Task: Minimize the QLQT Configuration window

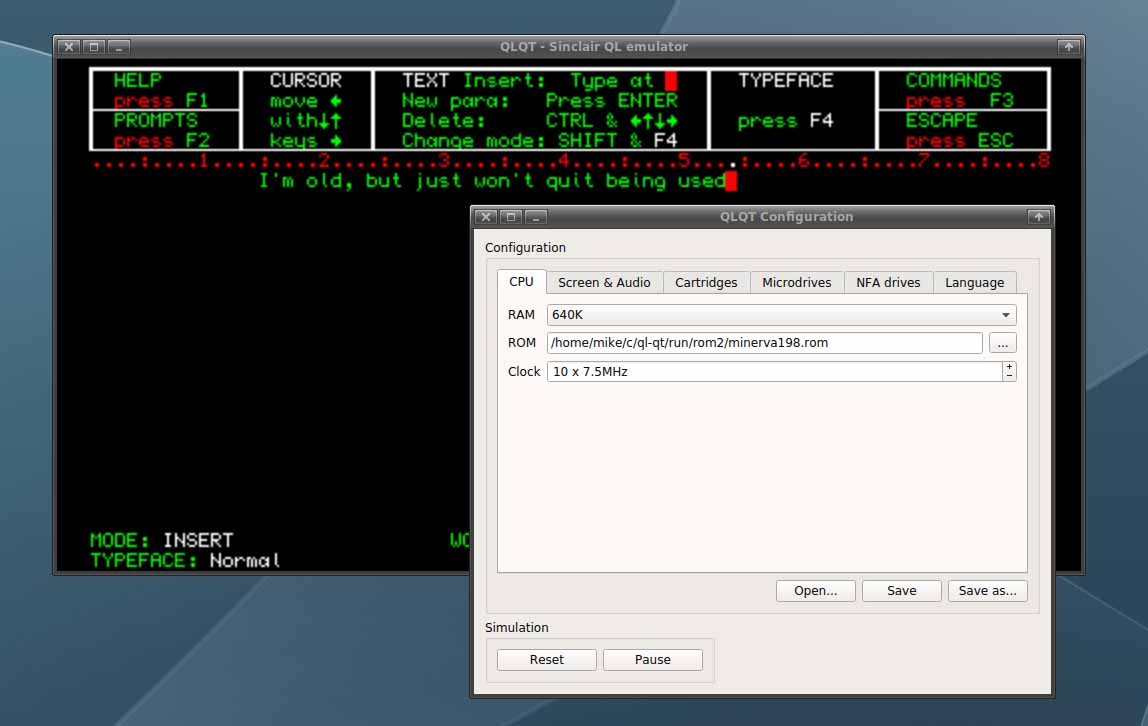Action: (x=536, y=217)
